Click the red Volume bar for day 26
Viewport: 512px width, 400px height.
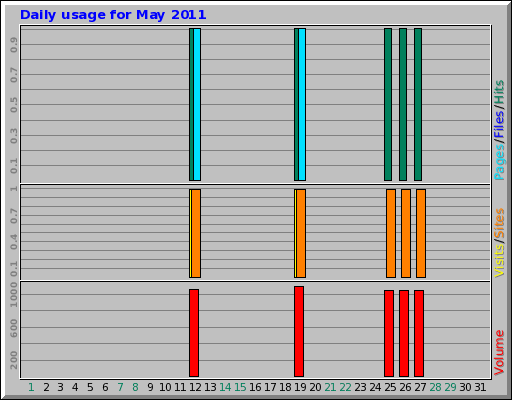404,333
